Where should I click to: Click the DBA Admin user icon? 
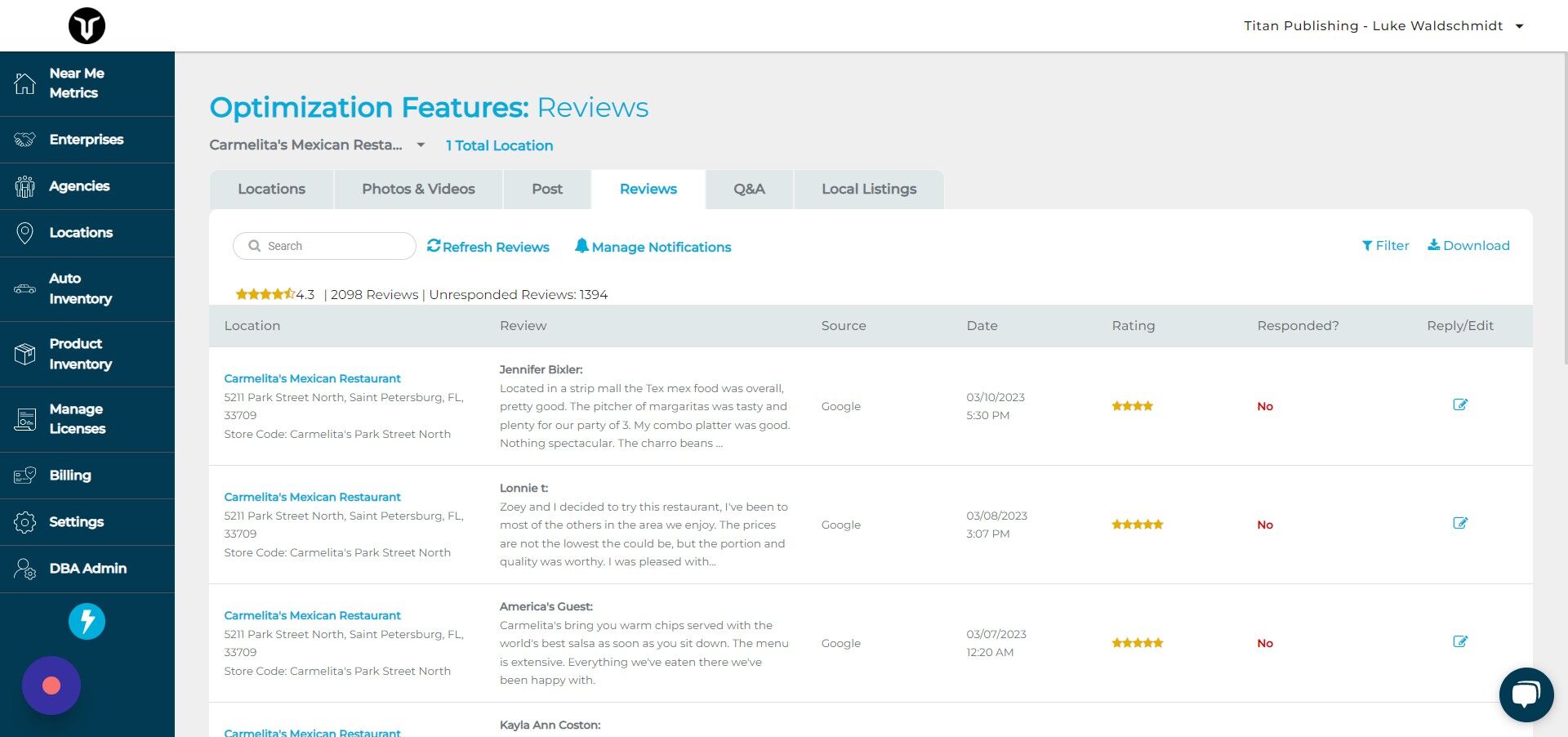click(x=24, y=569)
